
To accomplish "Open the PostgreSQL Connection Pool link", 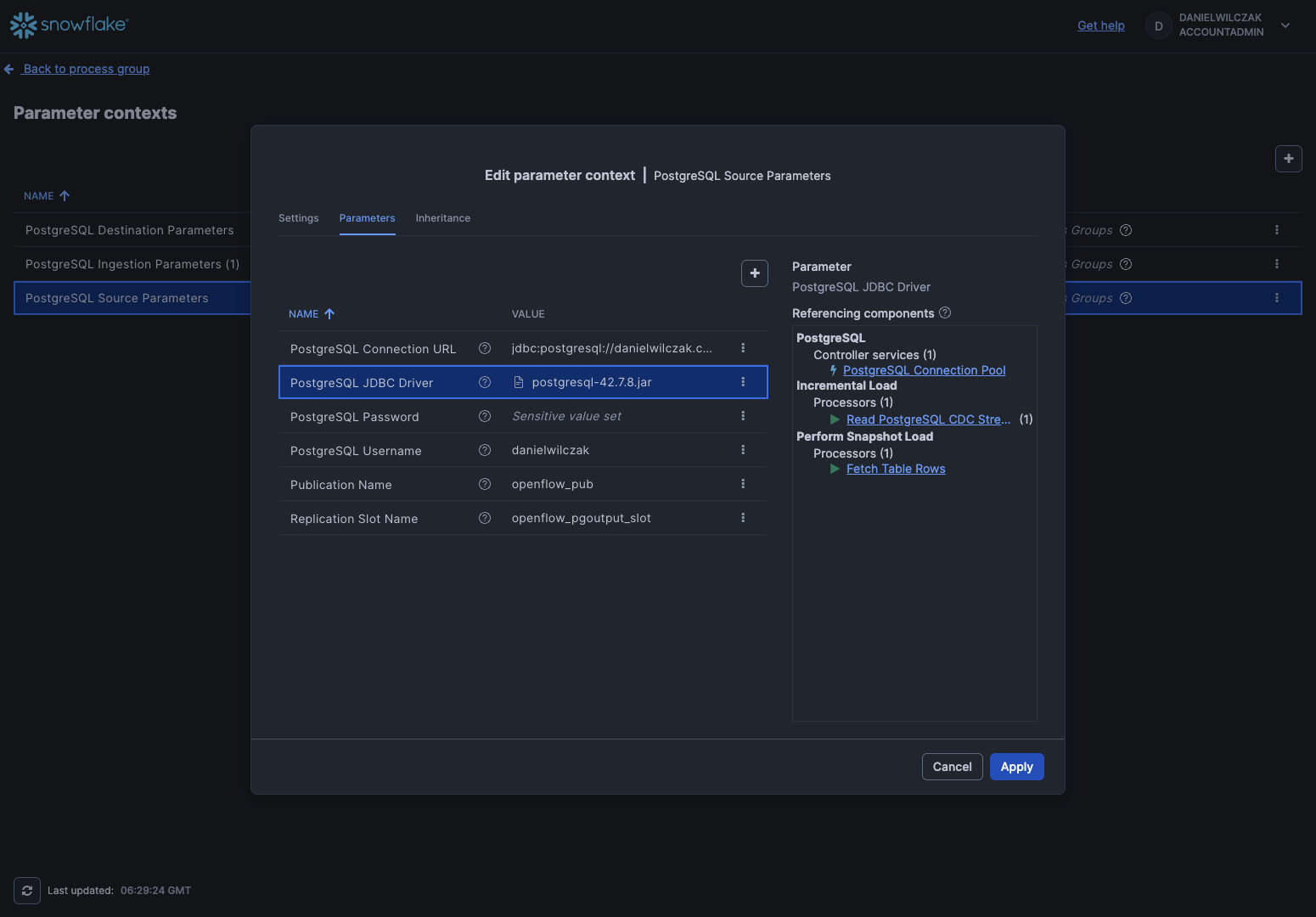I will coord(924,370).
